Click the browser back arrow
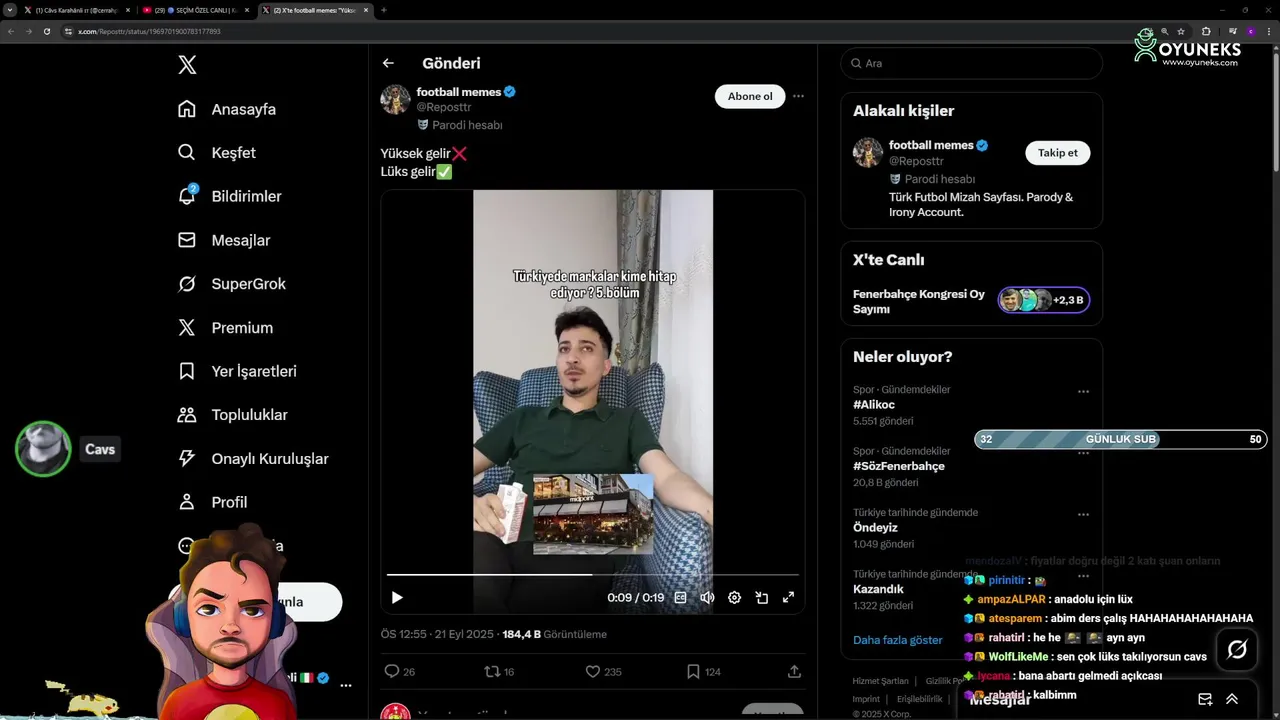 pyautogui.click(x=11, y=31)
